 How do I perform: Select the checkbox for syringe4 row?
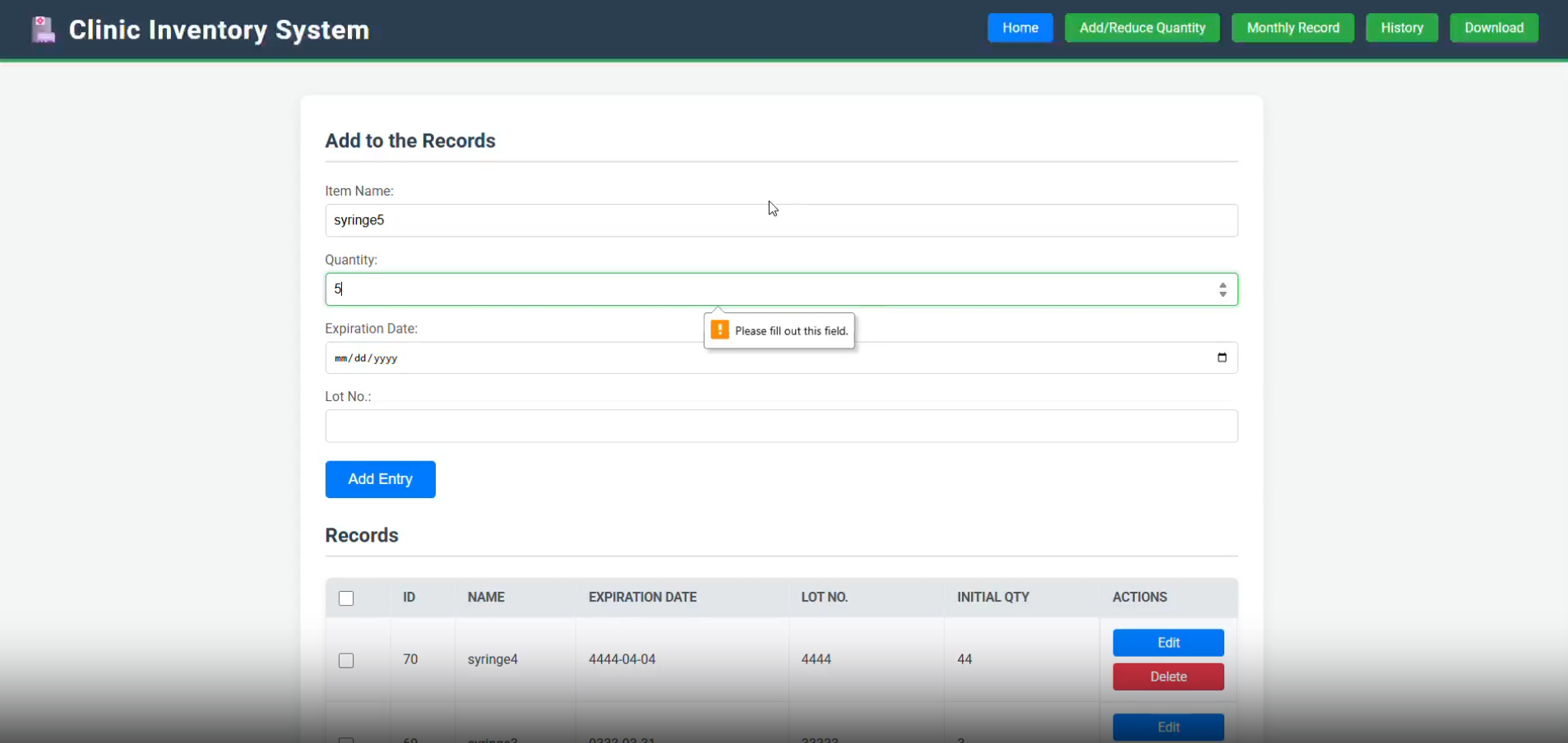[346, 660]
